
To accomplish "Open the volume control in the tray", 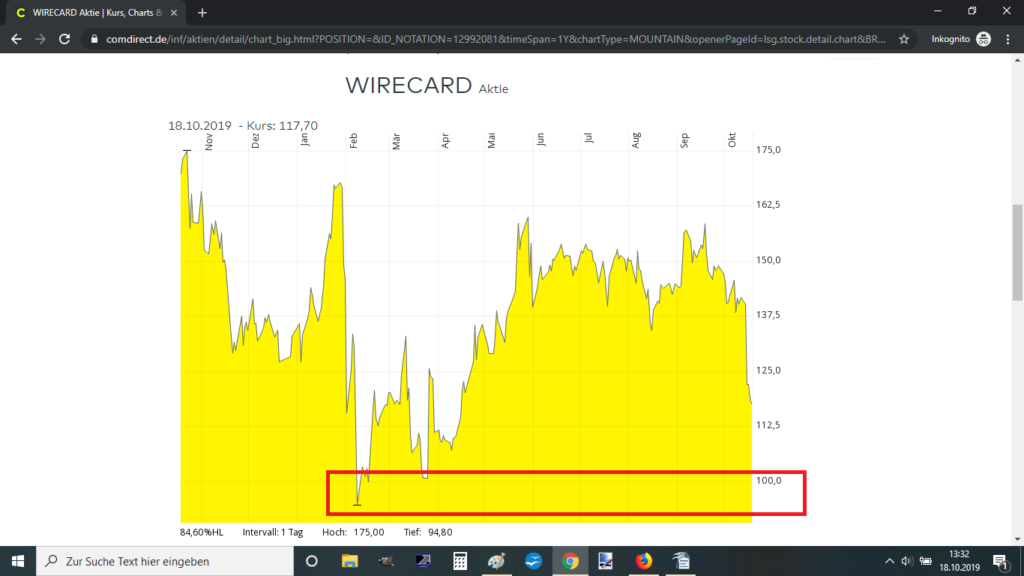I will pos(907,561).
